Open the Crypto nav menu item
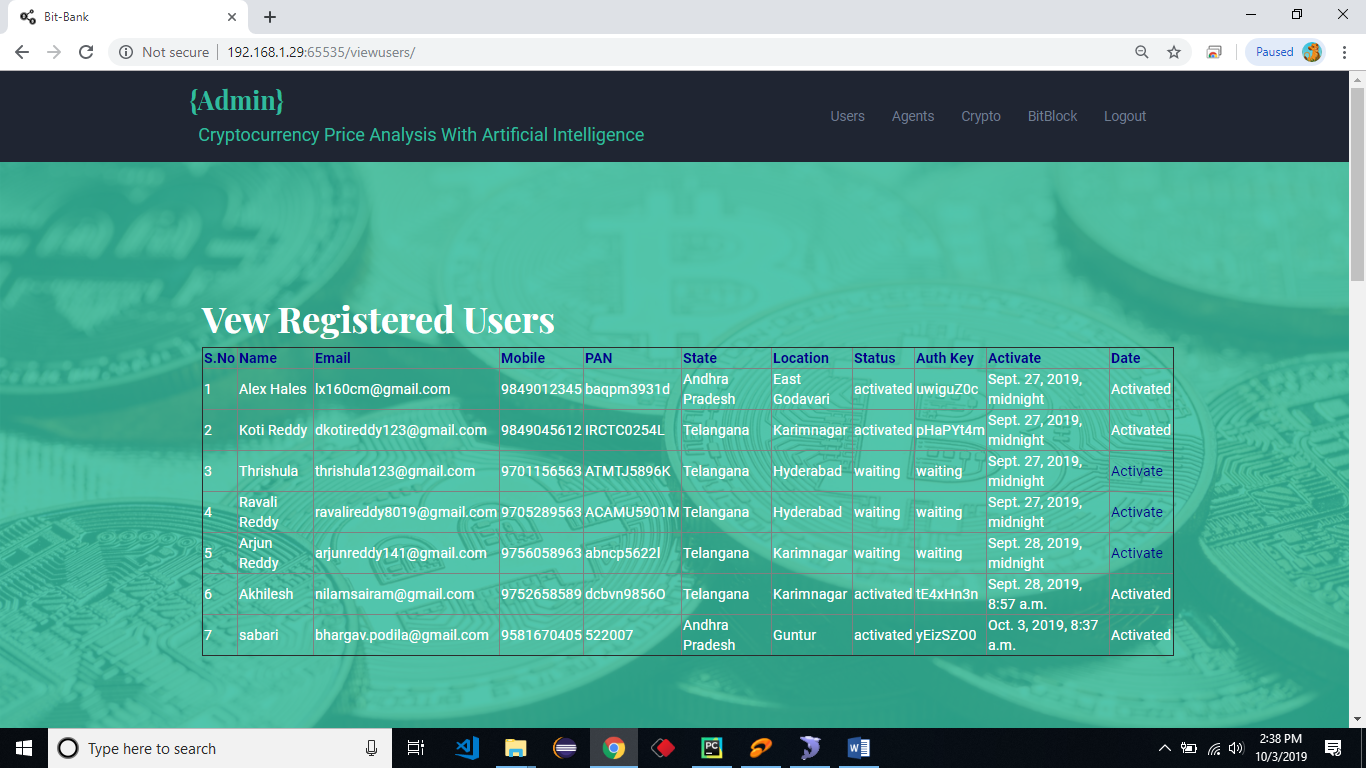This screenshot has height=768, width=1366. coord(981,116)
